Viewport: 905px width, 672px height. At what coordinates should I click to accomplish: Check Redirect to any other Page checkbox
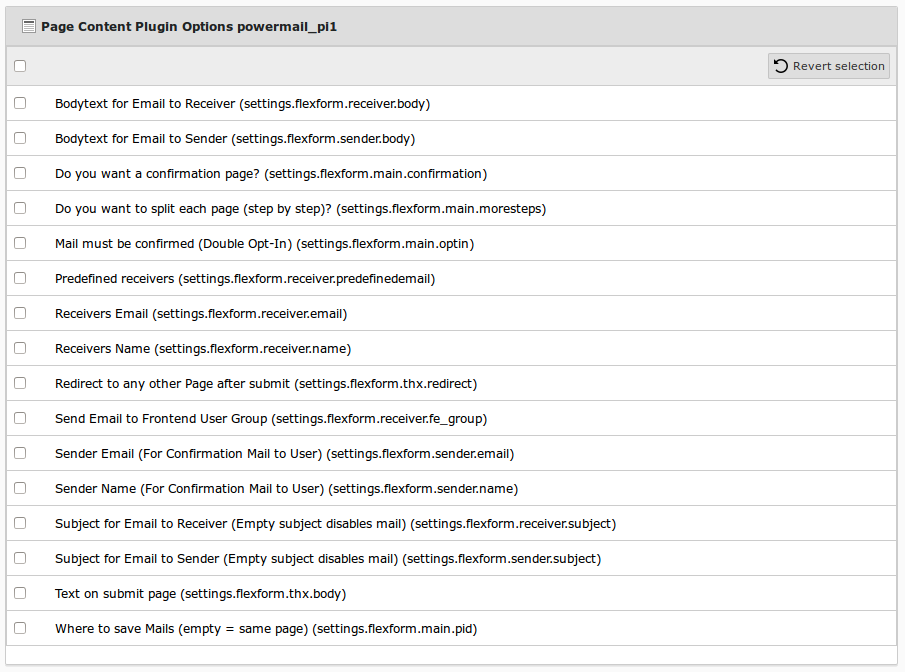click(20, 383)
